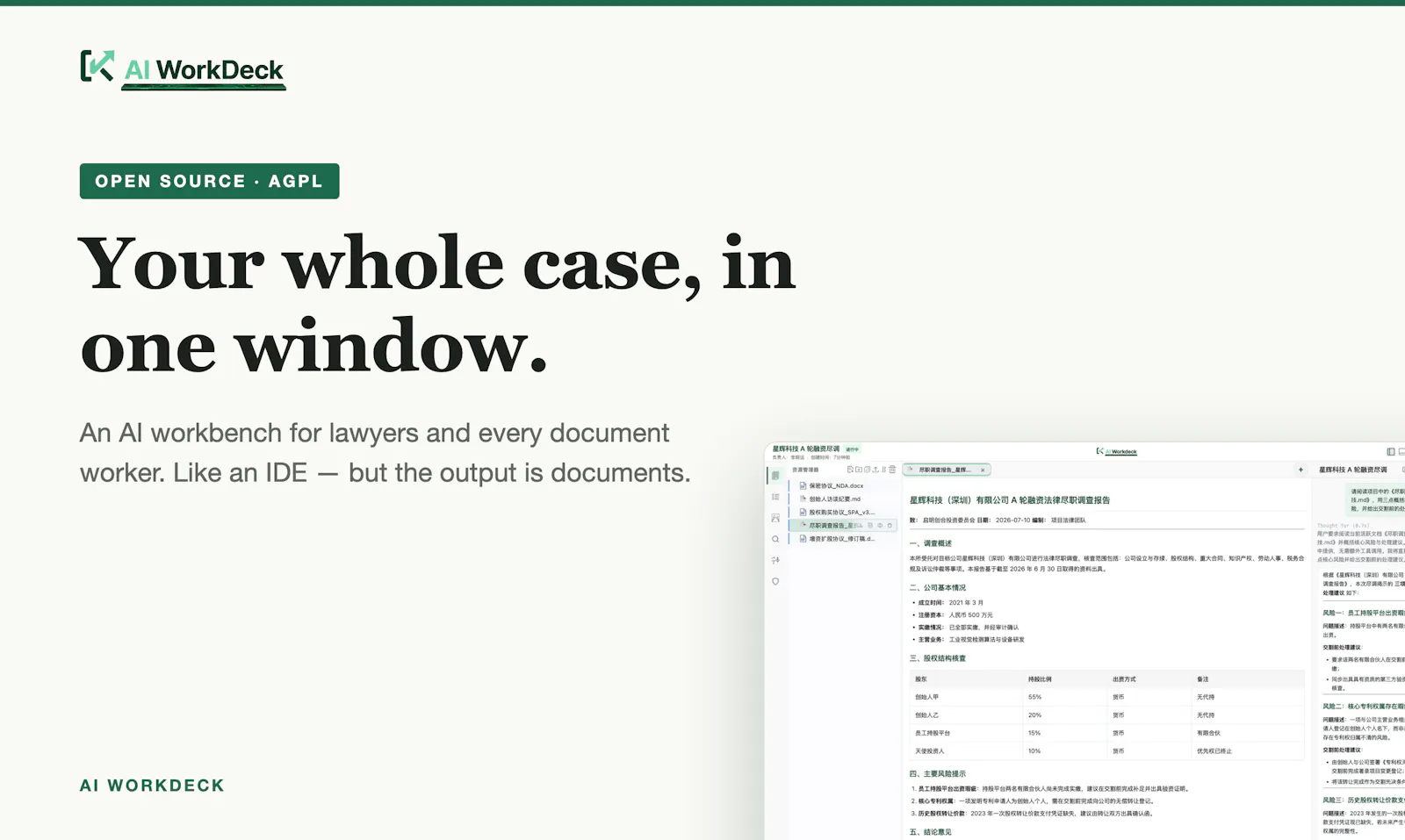Click table header 备注
The image size is (1405, 840).
[x=1203, y=679]
